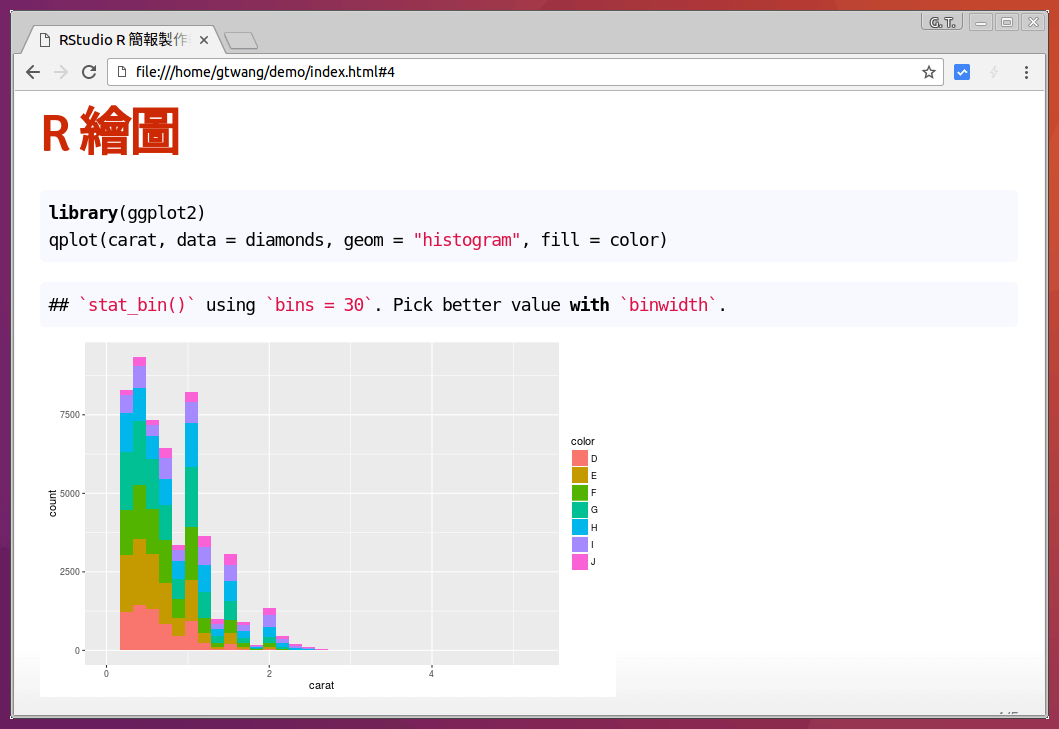
Task: Click the page info icon in address bar
Action: tap(122, 72)
